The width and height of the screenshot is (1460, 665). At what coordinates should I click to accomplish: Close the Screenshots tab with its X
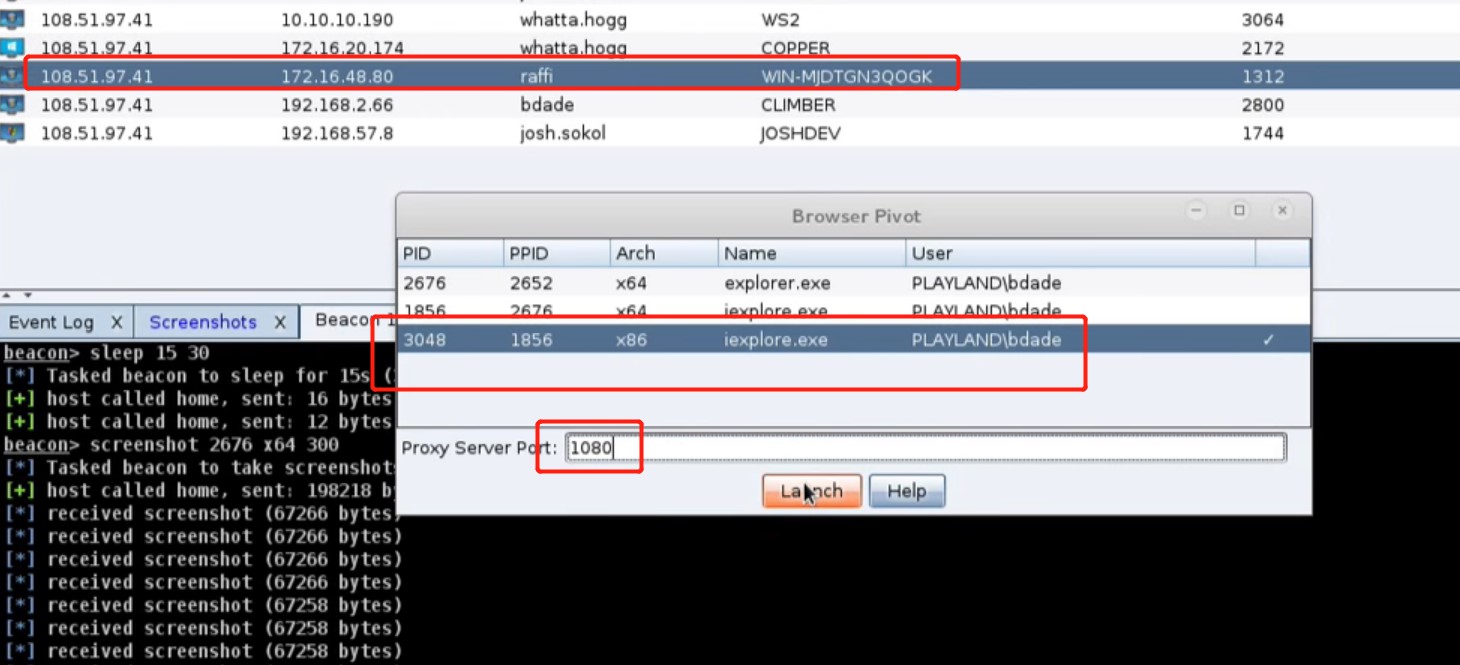tap(280, 322)
